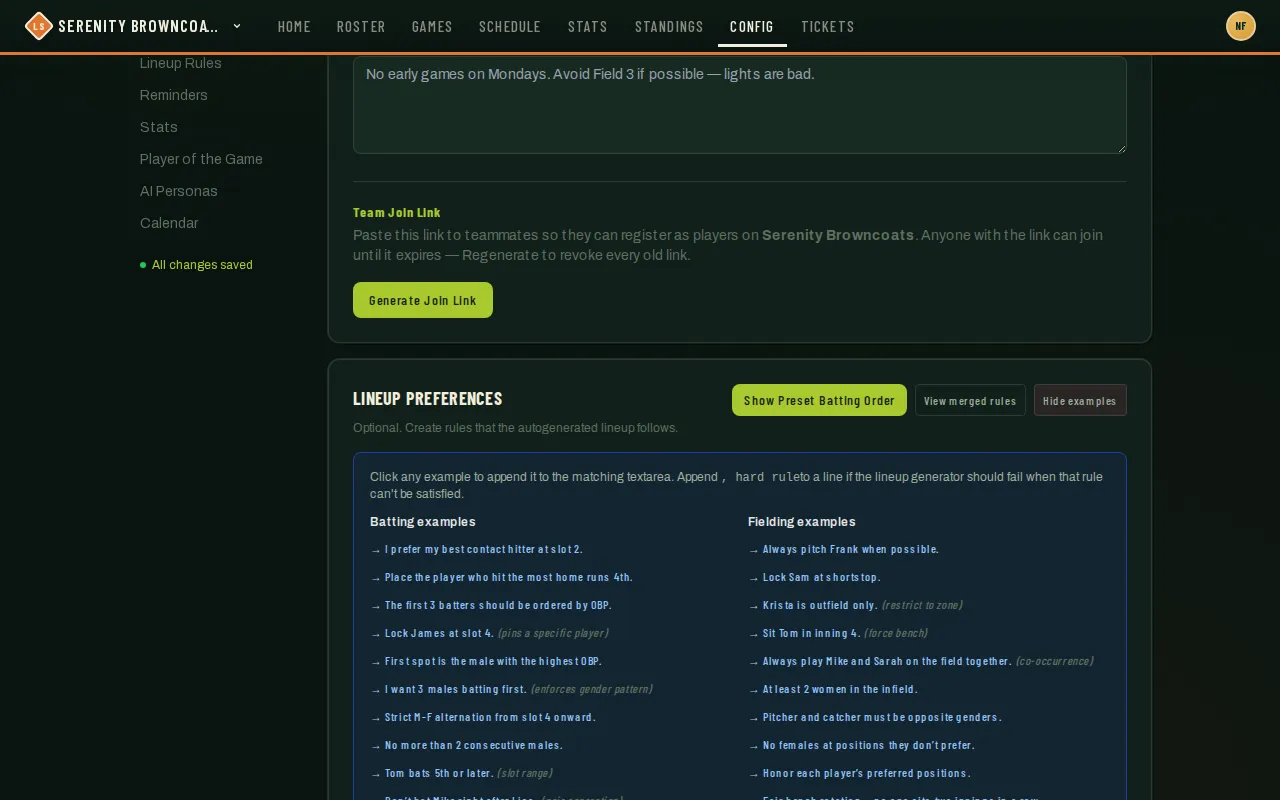Open the NF user avatar menu

pyautogui.click(x=1241, y=26)
